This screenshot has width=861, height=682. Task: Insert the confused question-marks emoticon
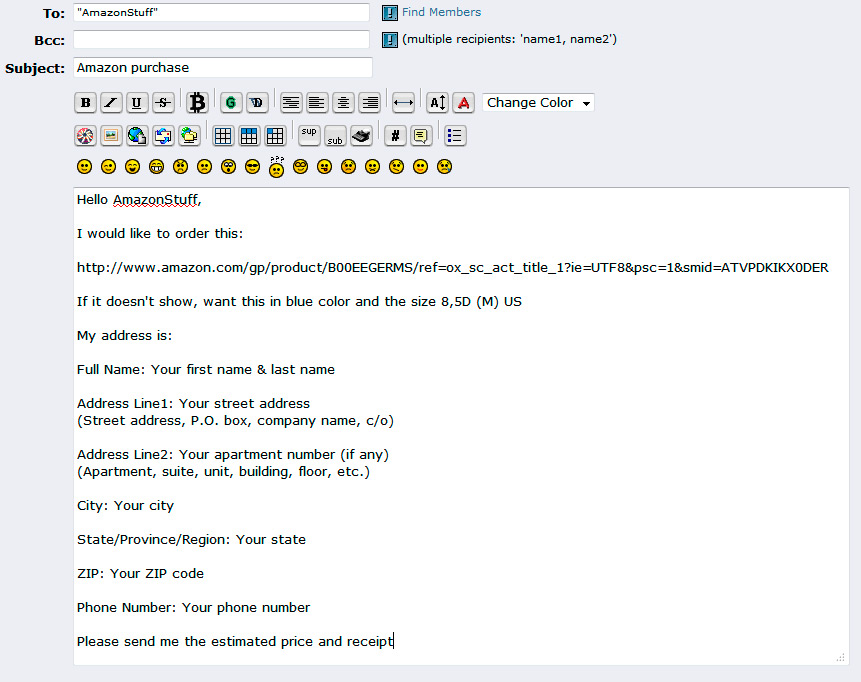tap(277, 167)
